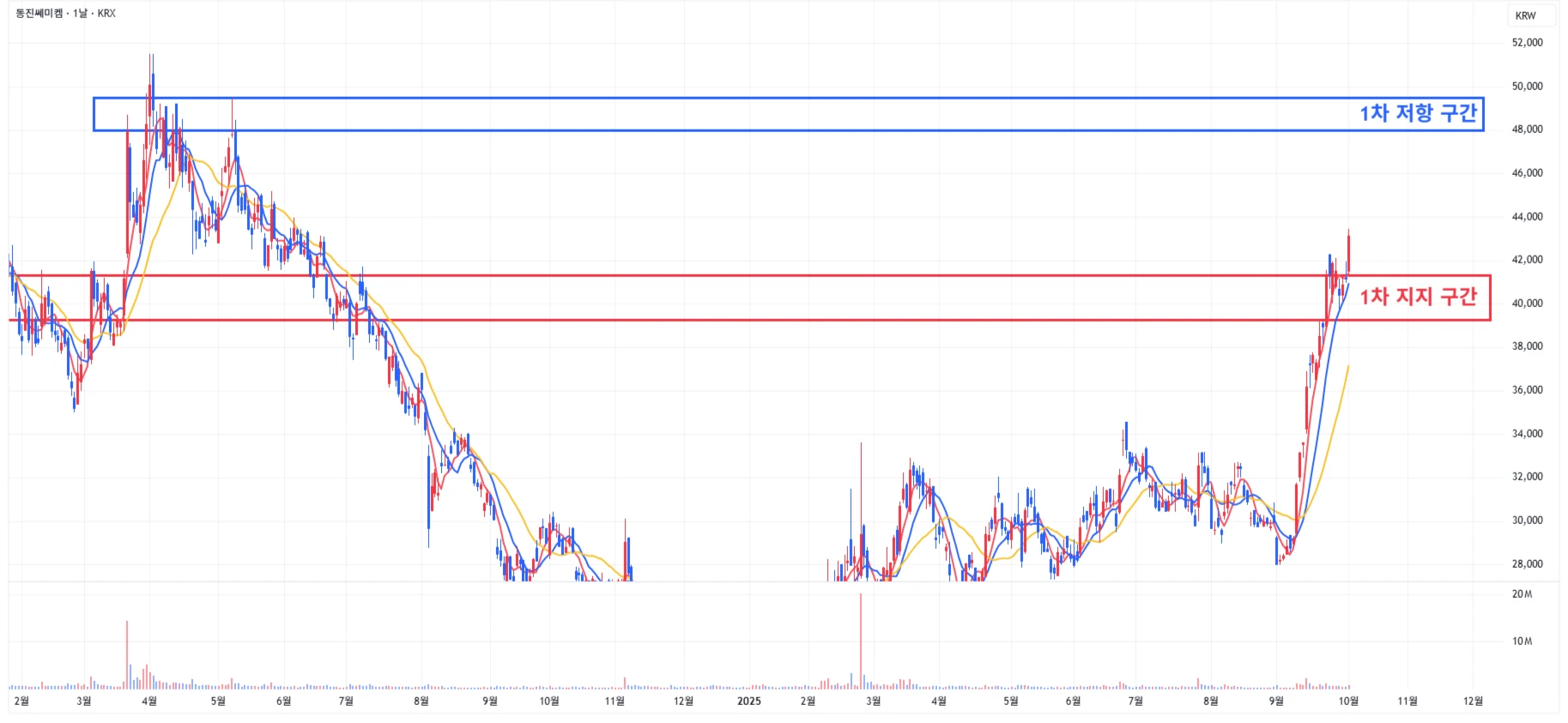1568x723 pixels.
Task: Click the 38,000 price axis label
Action: (x=1527, y=346)
